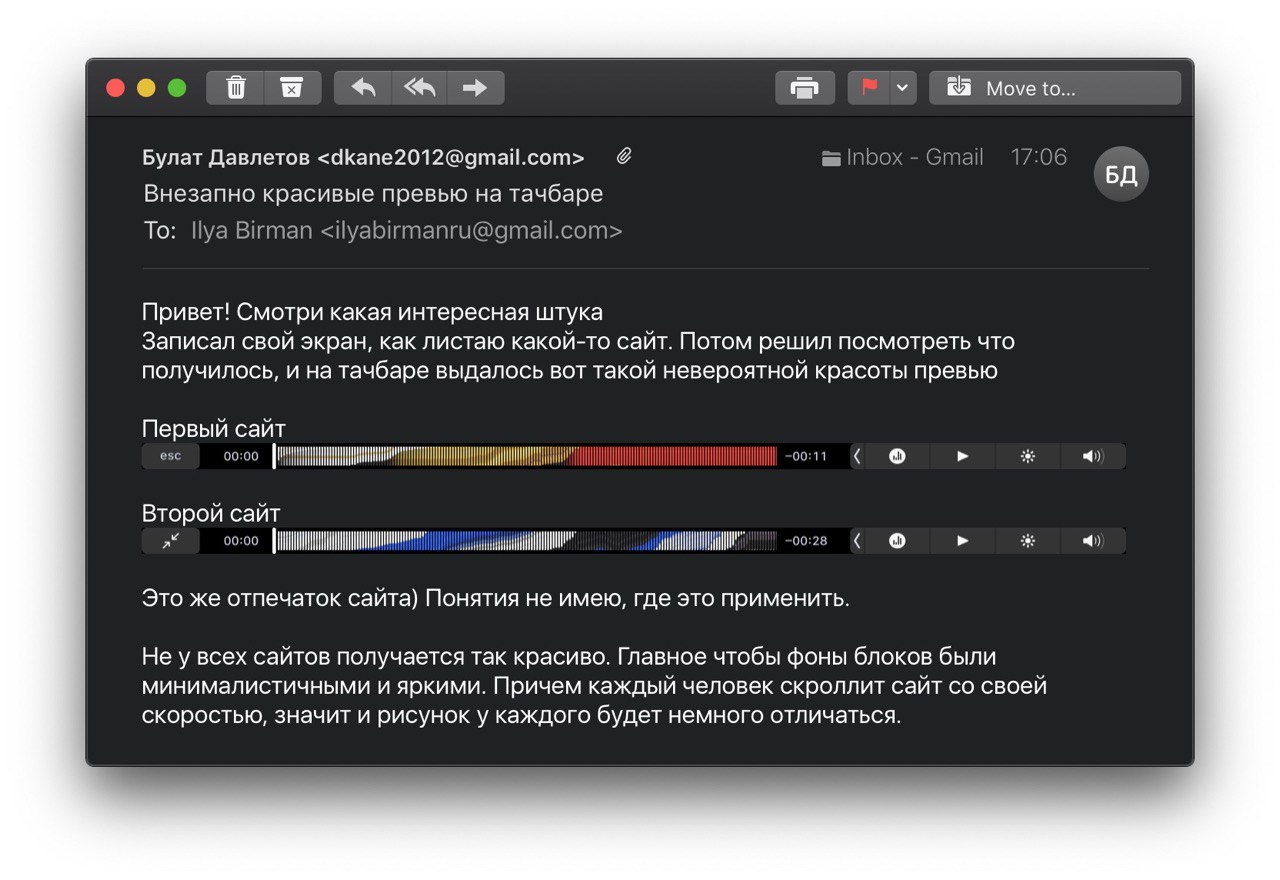Select the Inbox - Gmail mailbox label

coord(903,157)
